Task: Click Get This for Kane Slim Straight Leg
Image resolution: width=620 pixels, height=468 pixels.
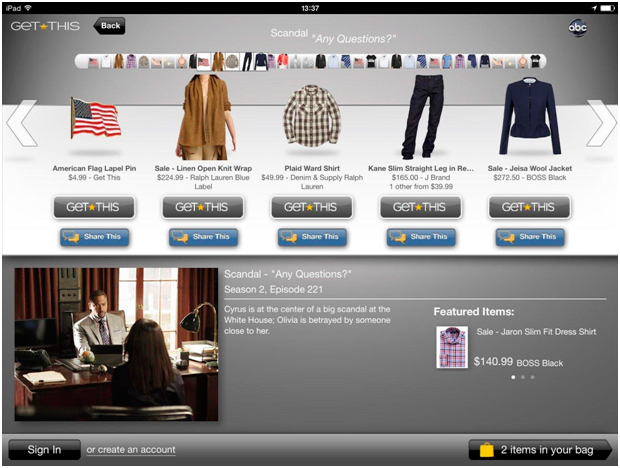Action: point(420,207)
